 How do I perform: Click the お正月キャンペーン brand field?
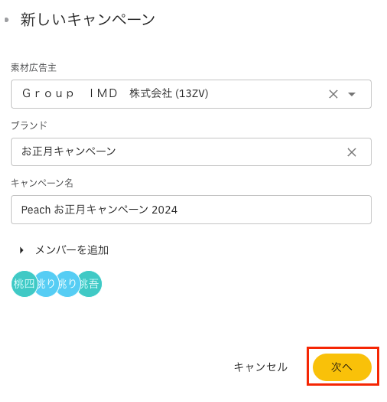tap(191, 152)
